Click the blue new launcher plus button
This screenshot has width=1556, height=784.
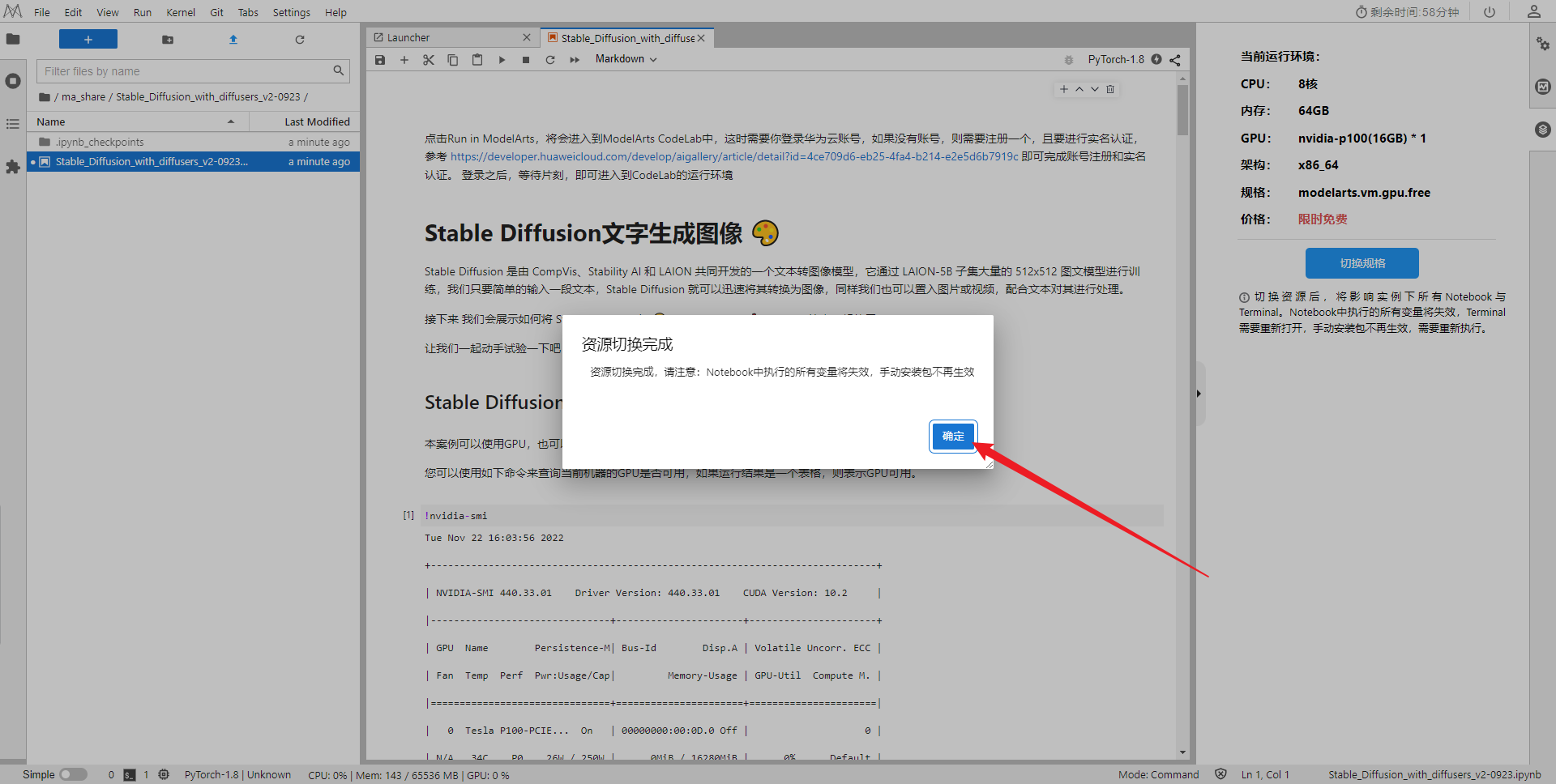tap(88, 39)
